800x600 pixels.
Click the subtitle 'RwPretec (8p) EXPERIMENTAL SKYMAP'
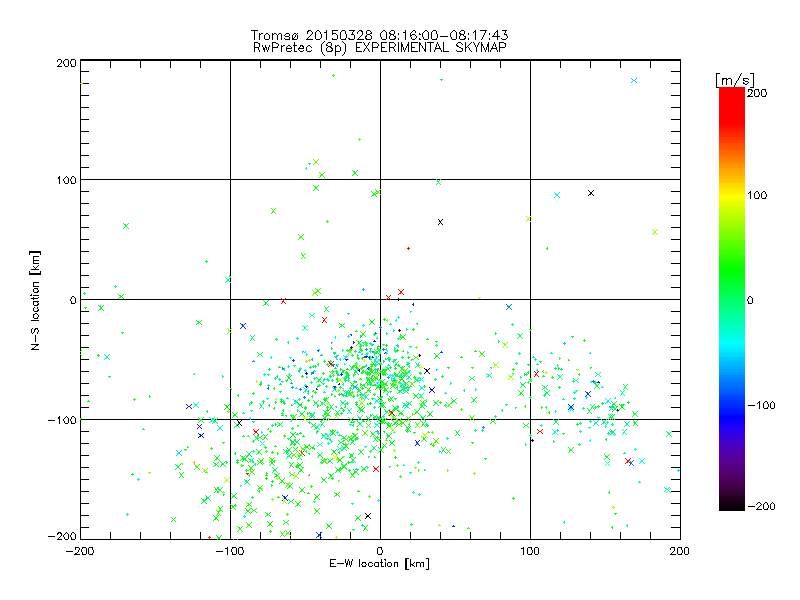point(379,48)
